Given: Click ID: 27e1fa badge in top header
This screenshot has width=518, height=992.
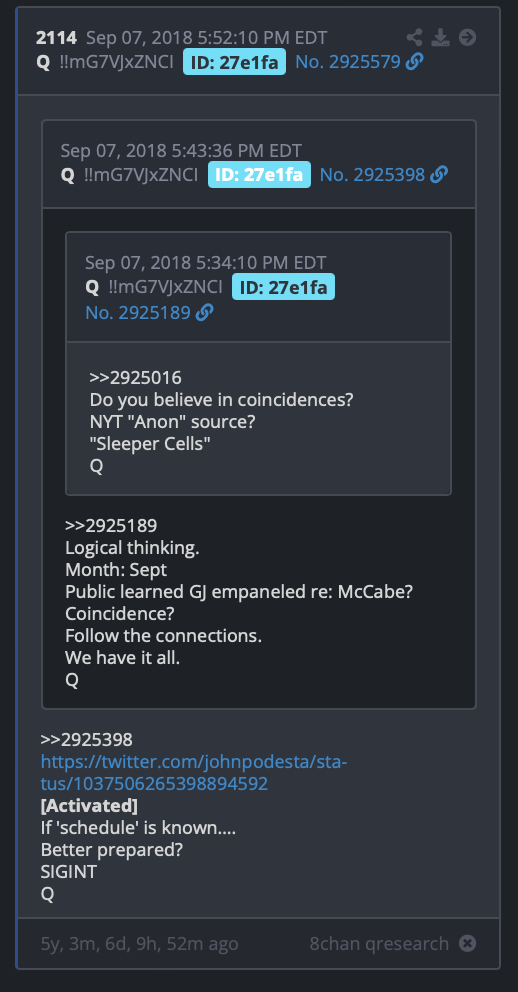Looking at the screenshot, I should (x=235, y=62).
